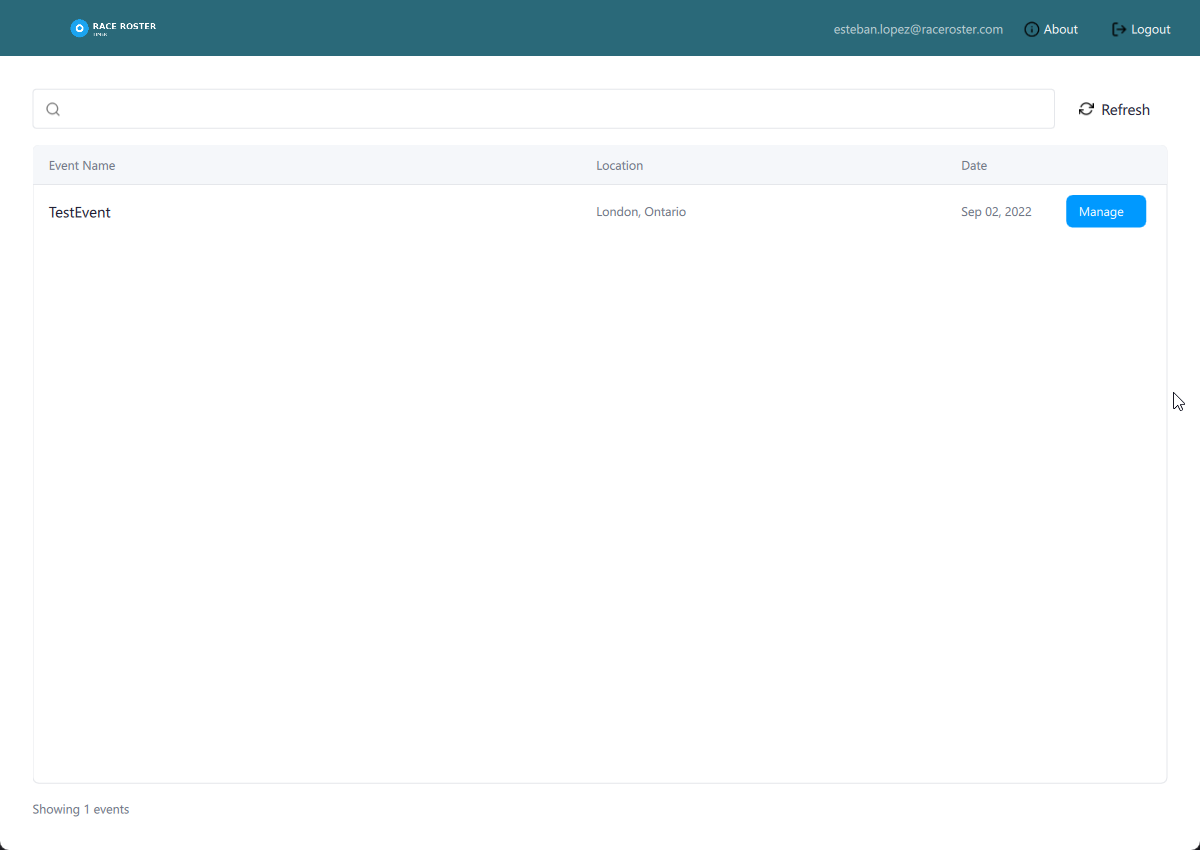Click the Date column header
The width and height of the screenshot is (1200, 850).
click(973, 165)
